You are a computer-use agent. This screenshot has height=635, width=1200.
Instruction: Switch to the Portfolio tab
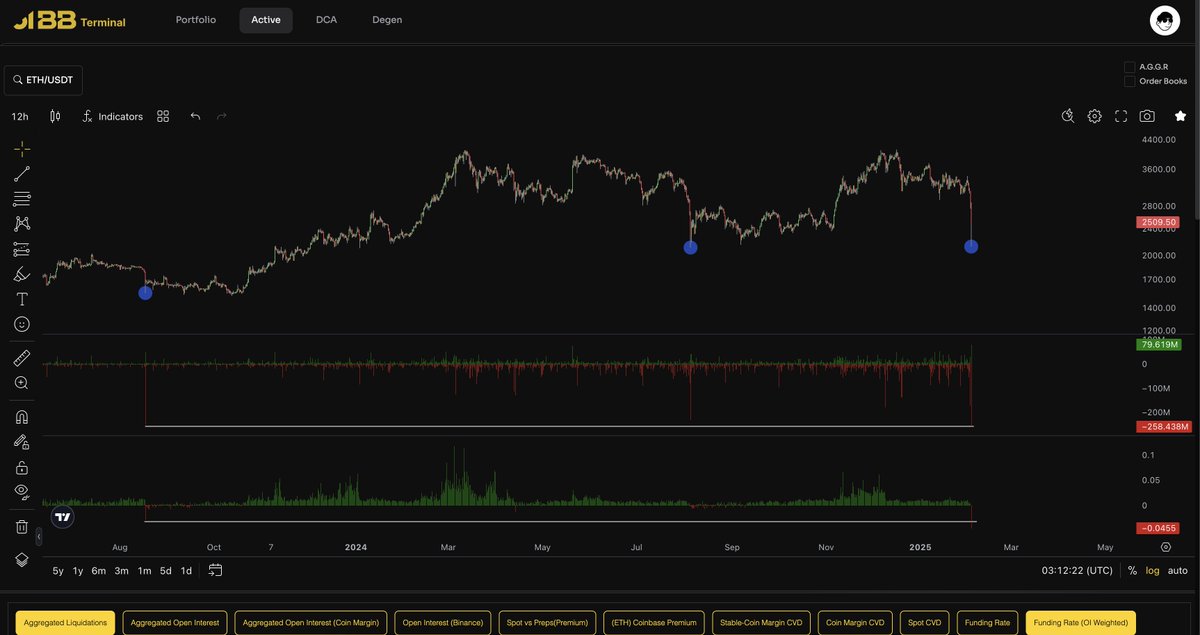pyautogui.click(x=196, y=18)
